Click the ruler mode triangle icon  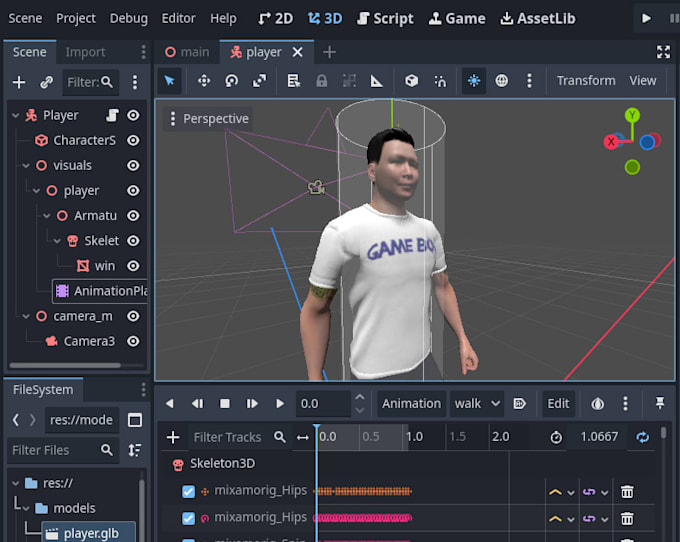[376, 81]
